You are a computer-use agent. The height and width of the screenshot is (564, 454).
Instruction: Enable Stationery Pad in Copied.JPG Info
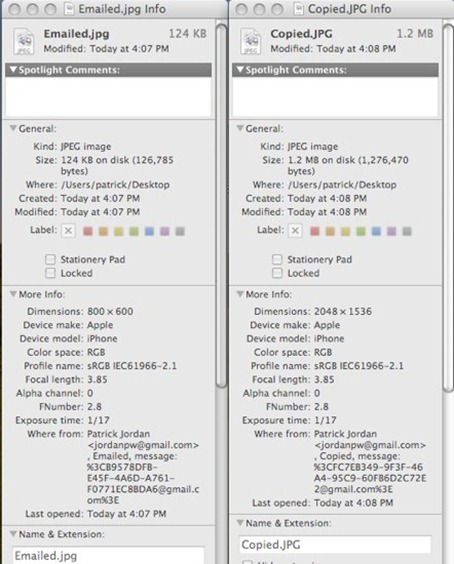coord(277,259)
